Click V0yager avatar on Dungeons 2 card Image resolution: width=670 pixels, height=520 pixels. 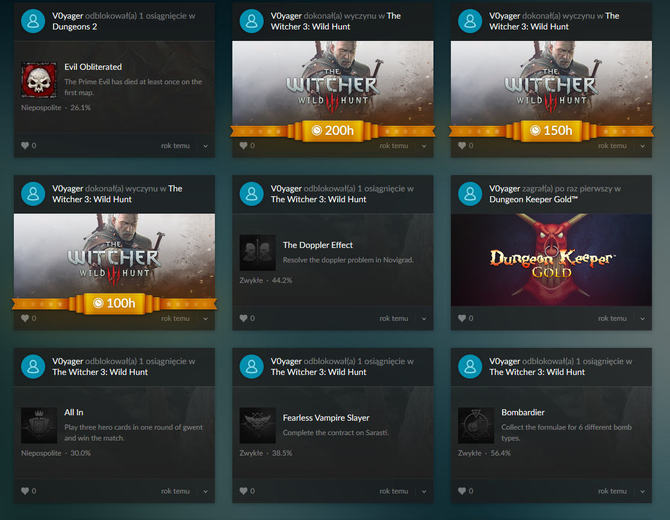coord(33,21)
